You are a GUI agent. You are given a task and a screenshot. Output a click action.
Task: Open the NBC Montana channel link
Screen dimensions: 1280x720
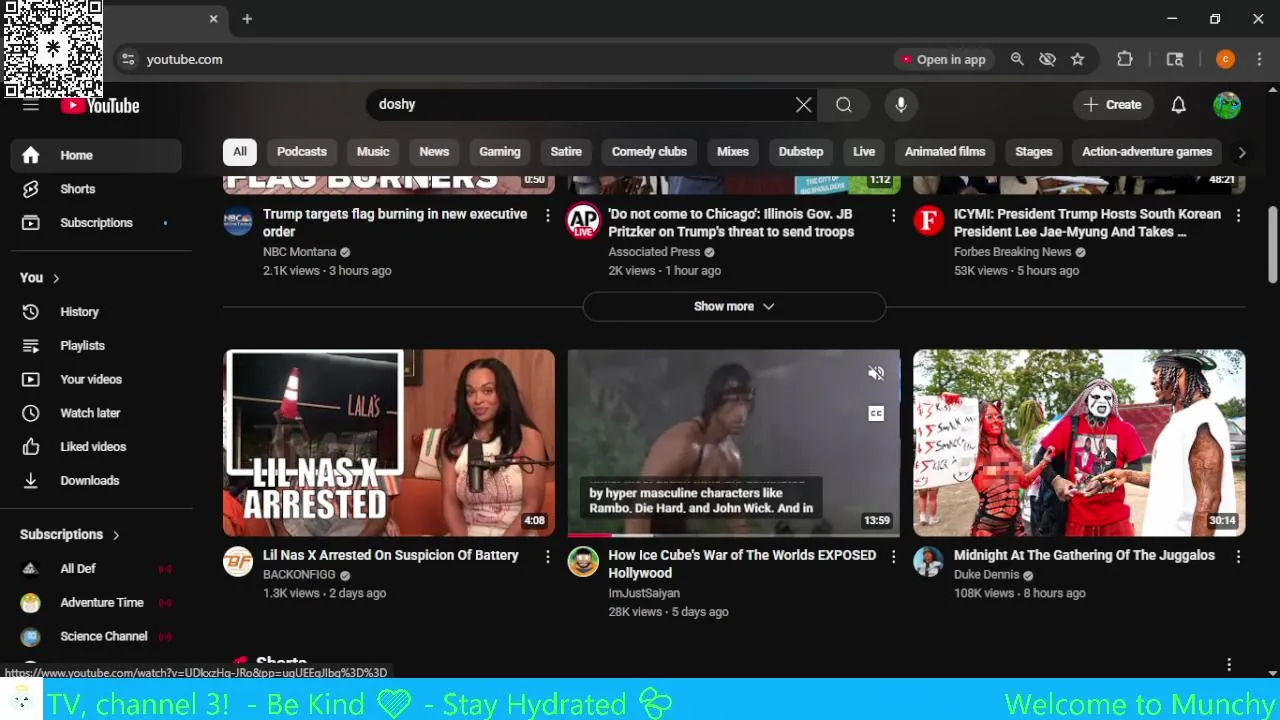coord(300,252)
